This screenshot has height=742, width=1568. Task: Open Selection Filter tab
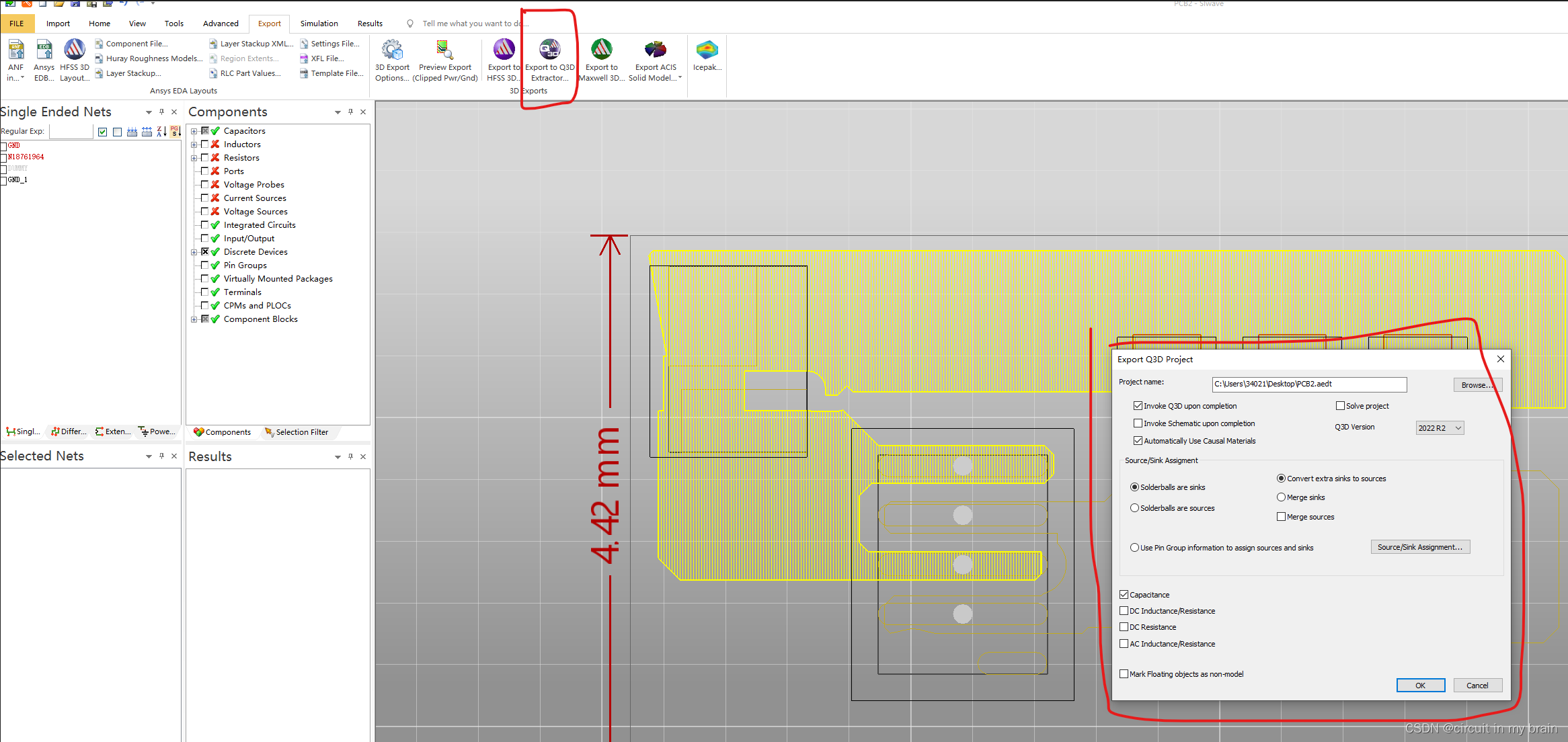(x=297, y=432)
